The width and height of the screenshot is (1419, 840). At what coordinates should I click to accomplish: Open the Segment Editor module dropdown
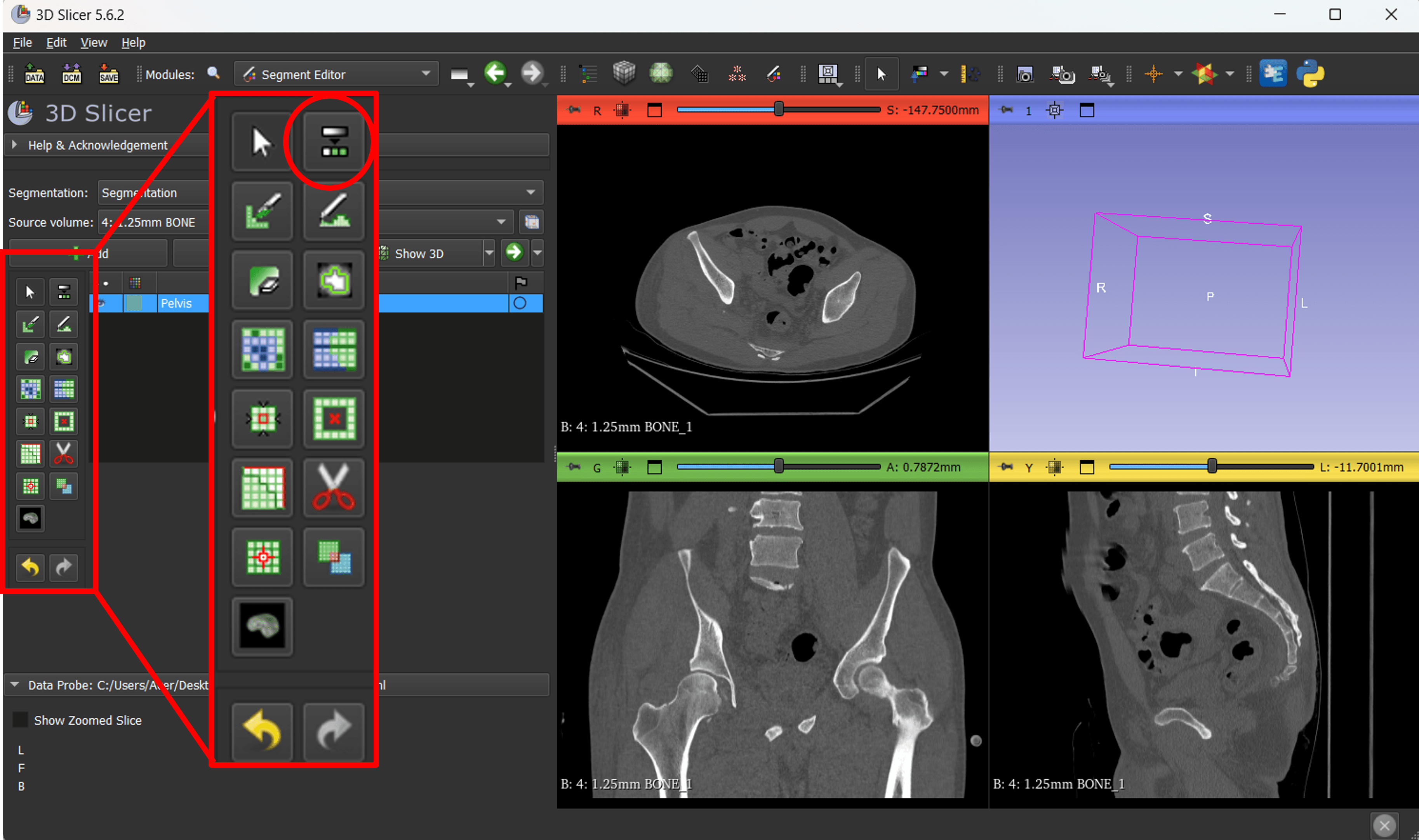[336, 73]
